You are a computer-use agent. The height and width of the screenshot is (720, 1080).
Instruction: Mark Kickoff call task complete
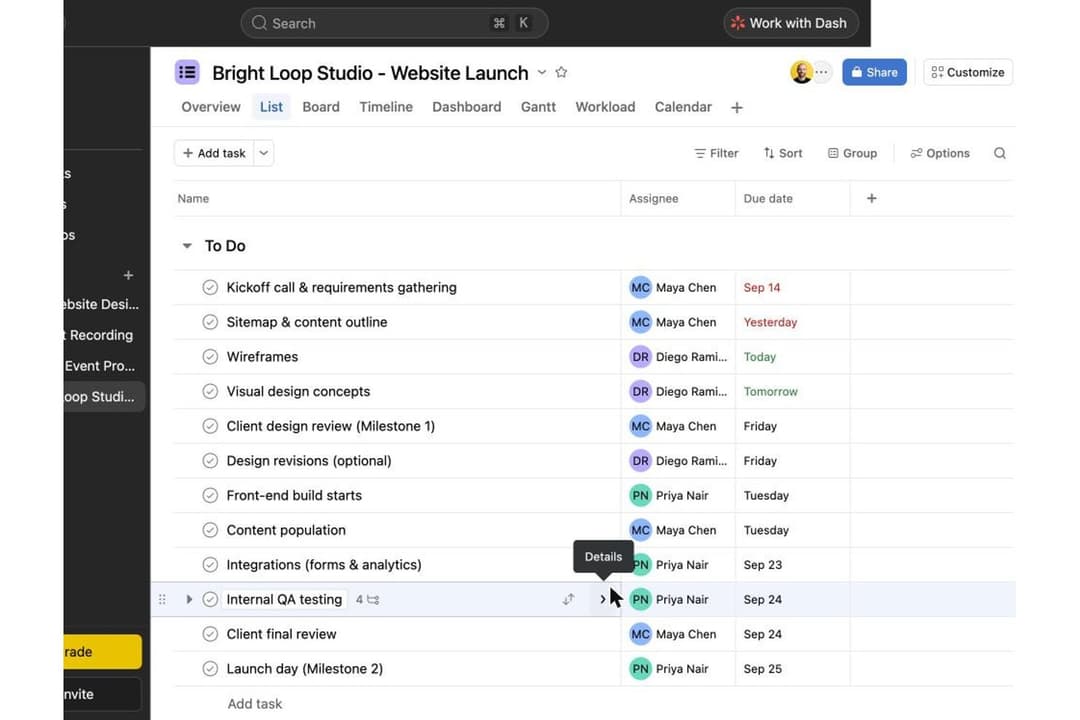point(210,287)
